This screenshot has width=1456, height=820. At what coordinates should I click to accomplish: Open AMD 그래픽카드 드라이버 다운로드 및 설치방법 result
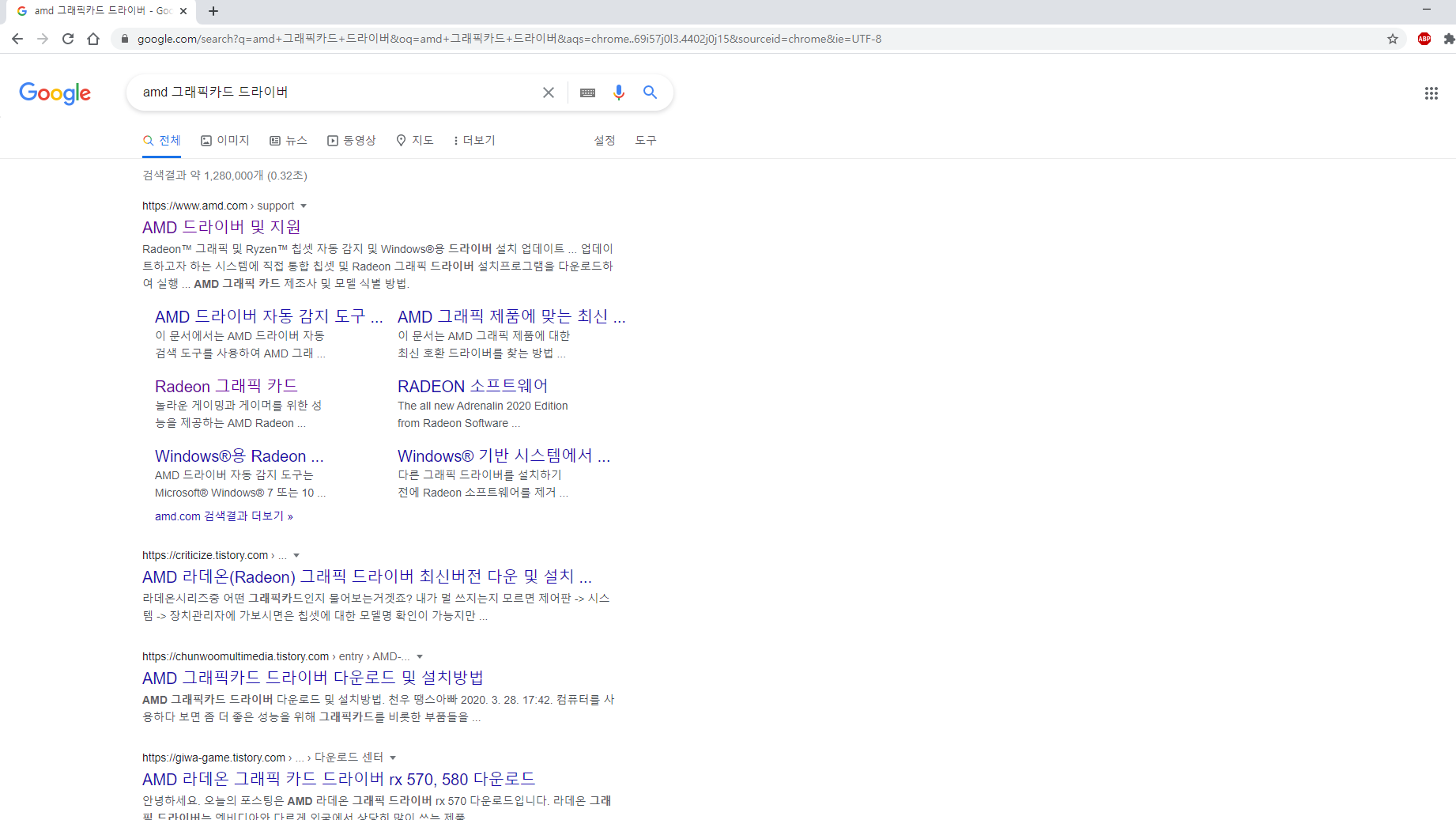tap(313, 678)
